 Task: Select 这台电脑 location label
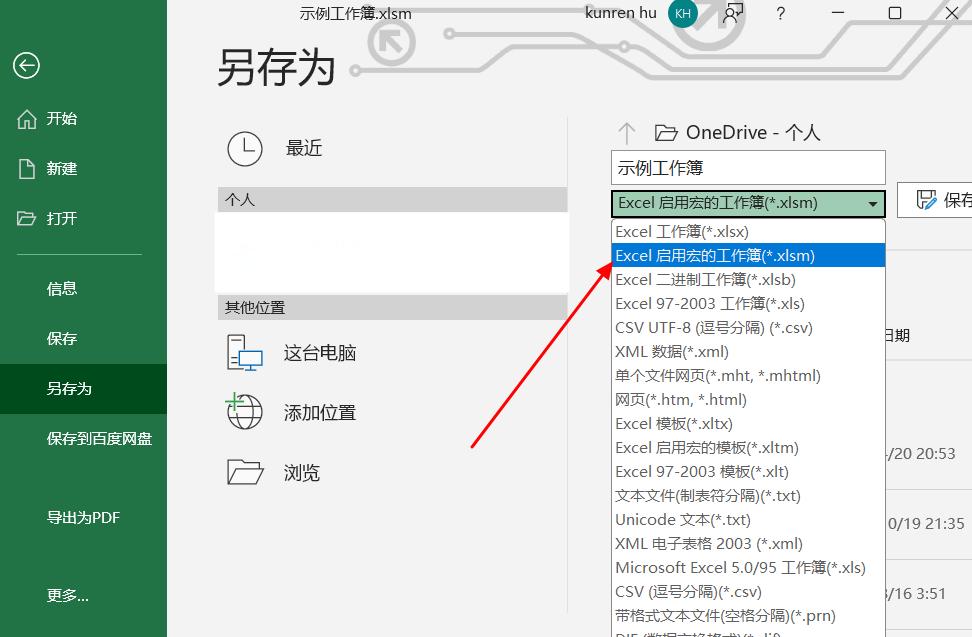pyautogui.click(x=320, y=353)
